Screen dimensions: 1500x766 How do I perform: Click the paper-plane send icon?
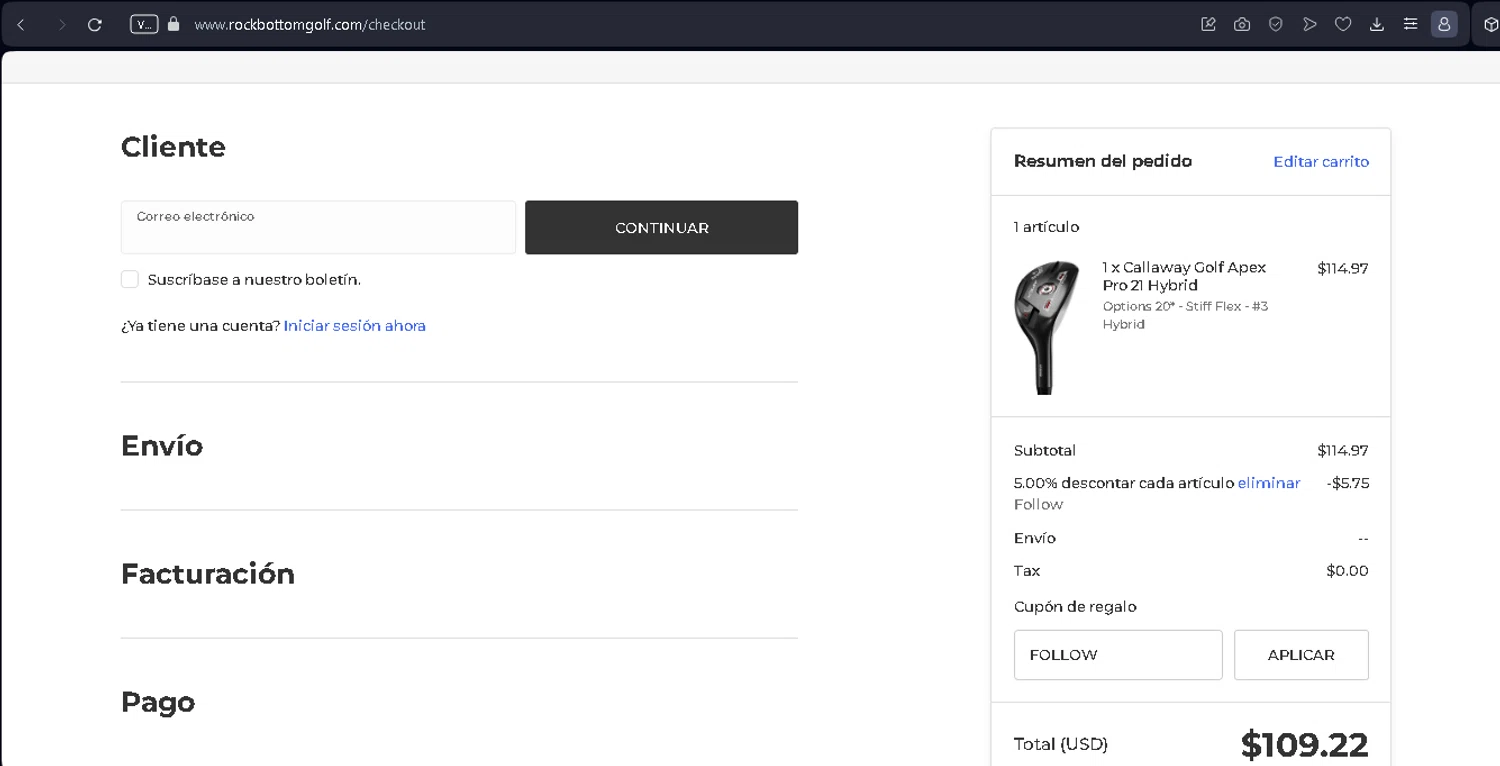click(x=1310, y=24)
